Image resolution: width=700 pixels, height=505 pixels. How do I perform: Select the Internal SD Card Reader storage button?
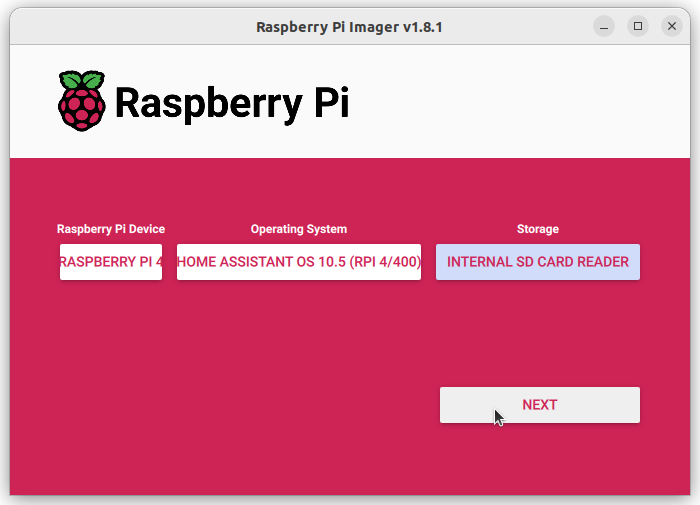point(538,262)
